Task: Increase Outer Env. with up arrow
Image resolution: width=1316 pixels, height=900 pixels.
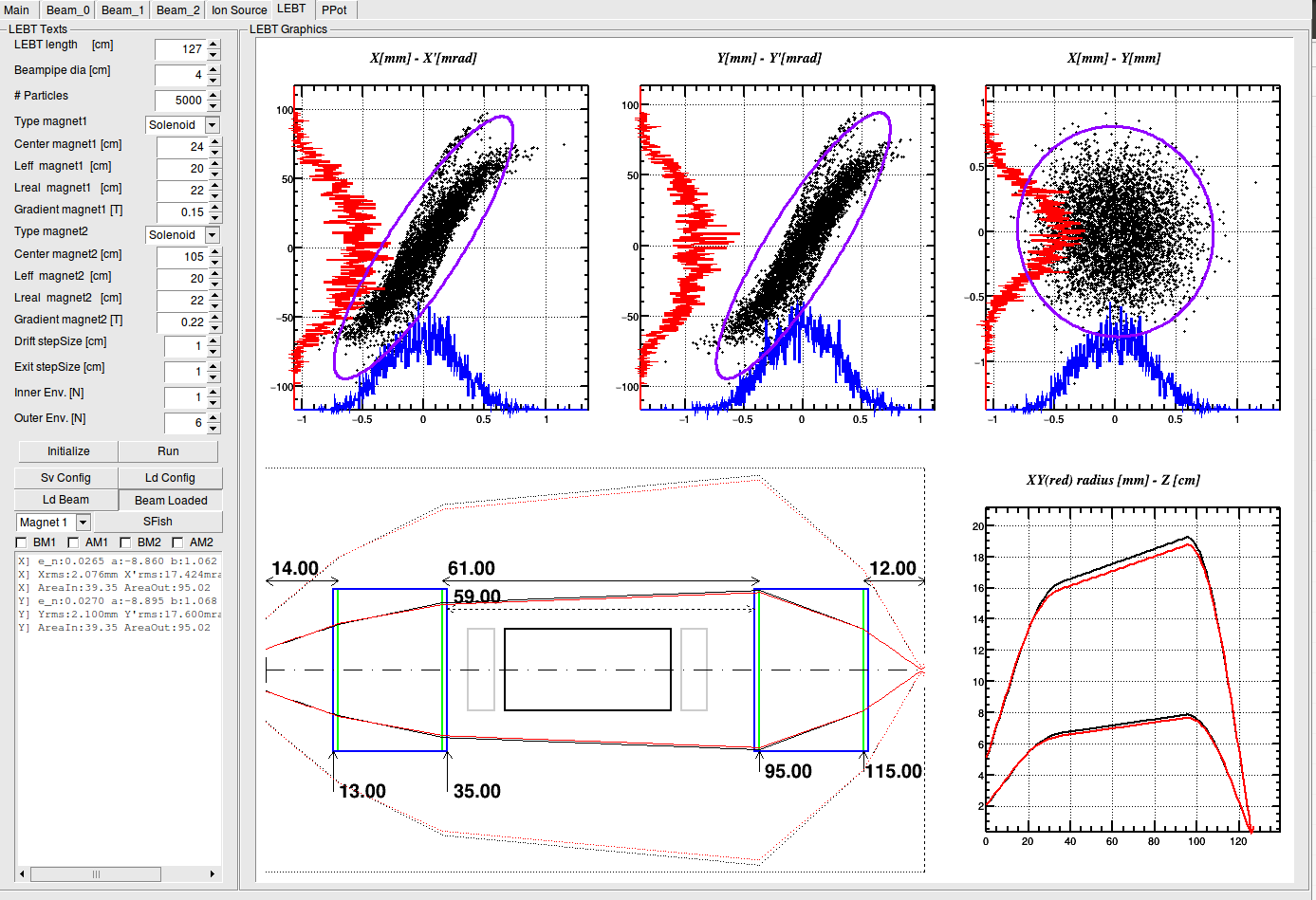Action: pos(213,417)
